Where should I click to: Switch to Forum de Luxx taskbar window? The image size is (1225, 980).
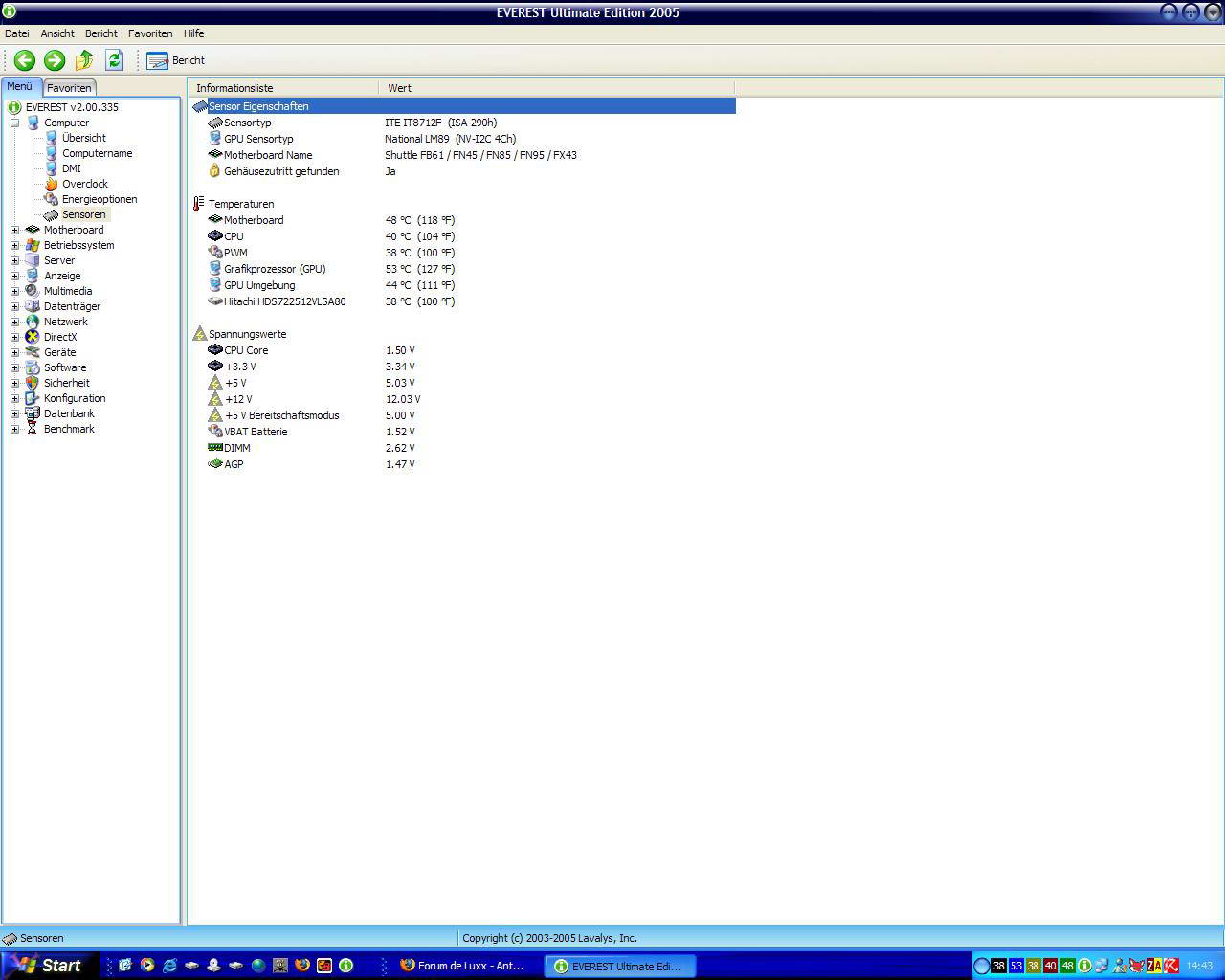[464, 966]
